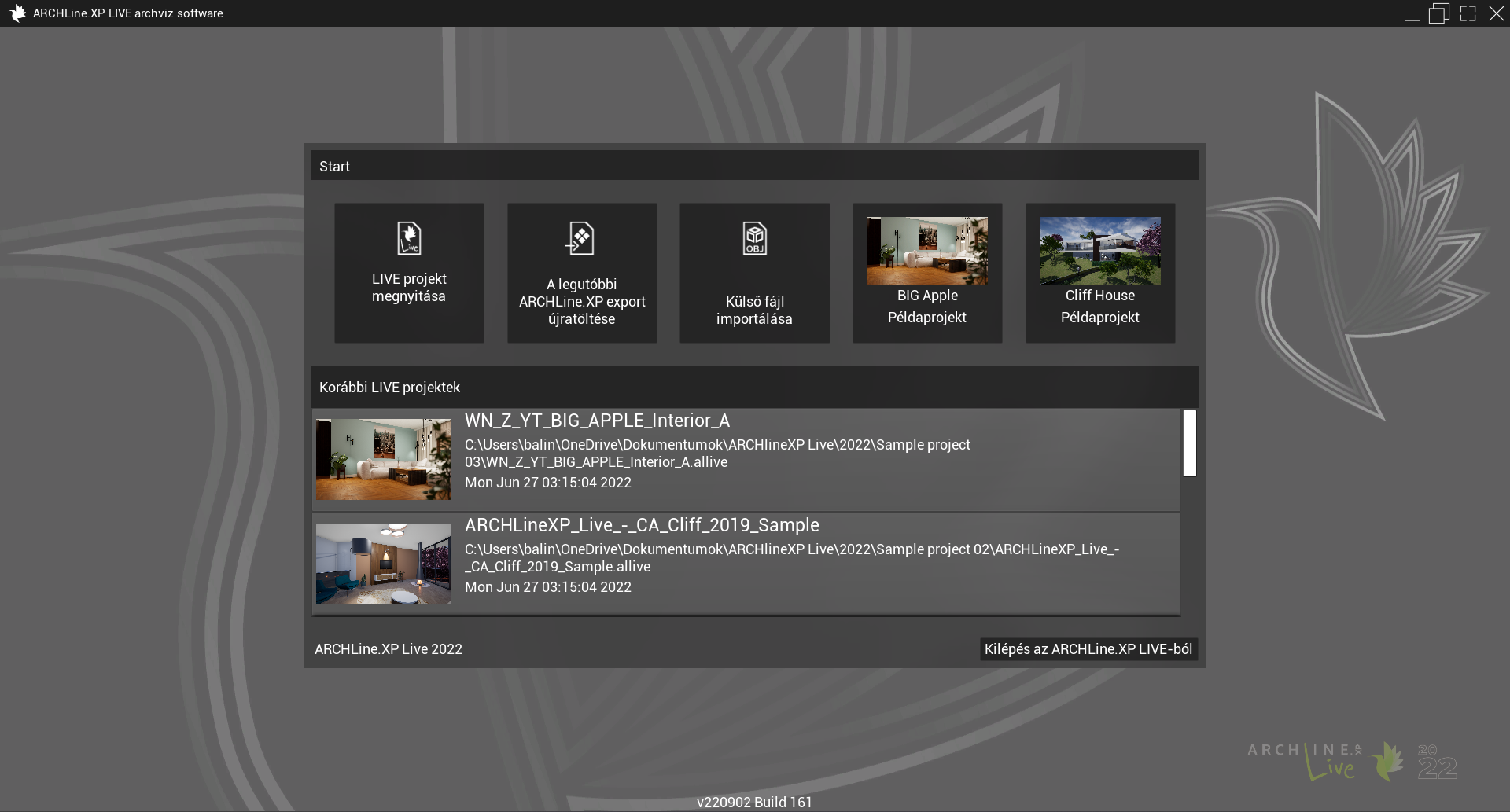Click the Sample project 02 file path
The image size is (1510, 812).
pyautogui.click(x=792, y=558)
